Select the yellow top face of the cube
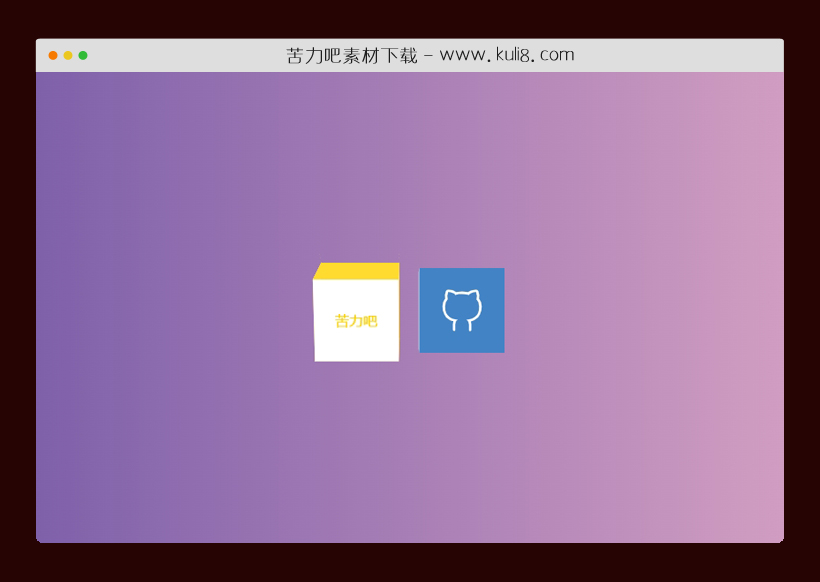Screen dimensions: 820x582 coord(358,271)
